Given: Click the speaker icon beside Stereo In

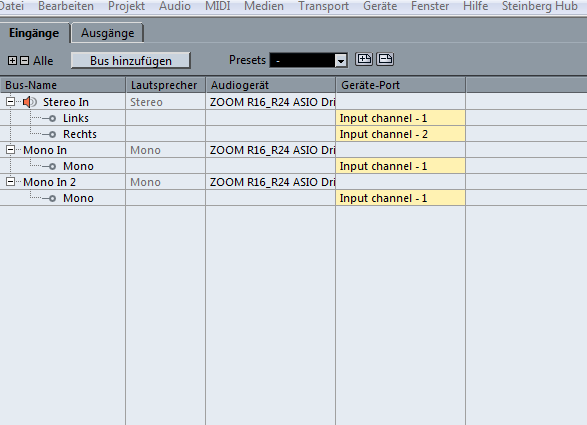Looking at the screenshot, I should click(x=30, y=102).
